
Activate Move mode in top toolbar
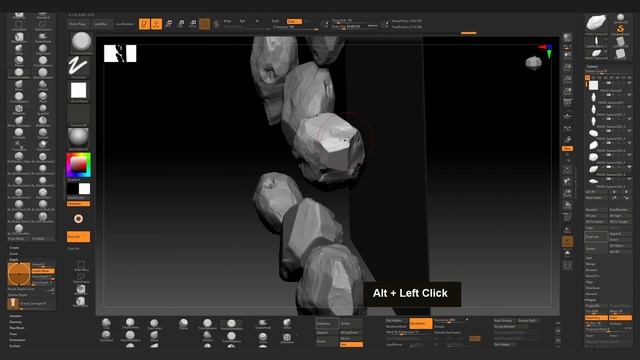(x=169, y=24)
